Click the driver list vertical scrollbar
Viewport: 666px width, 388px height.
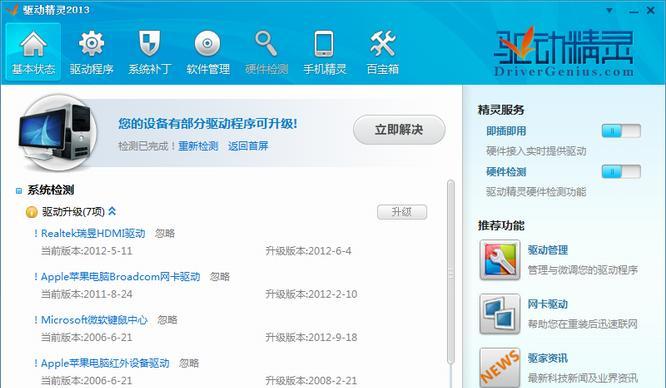pos(451,272)
